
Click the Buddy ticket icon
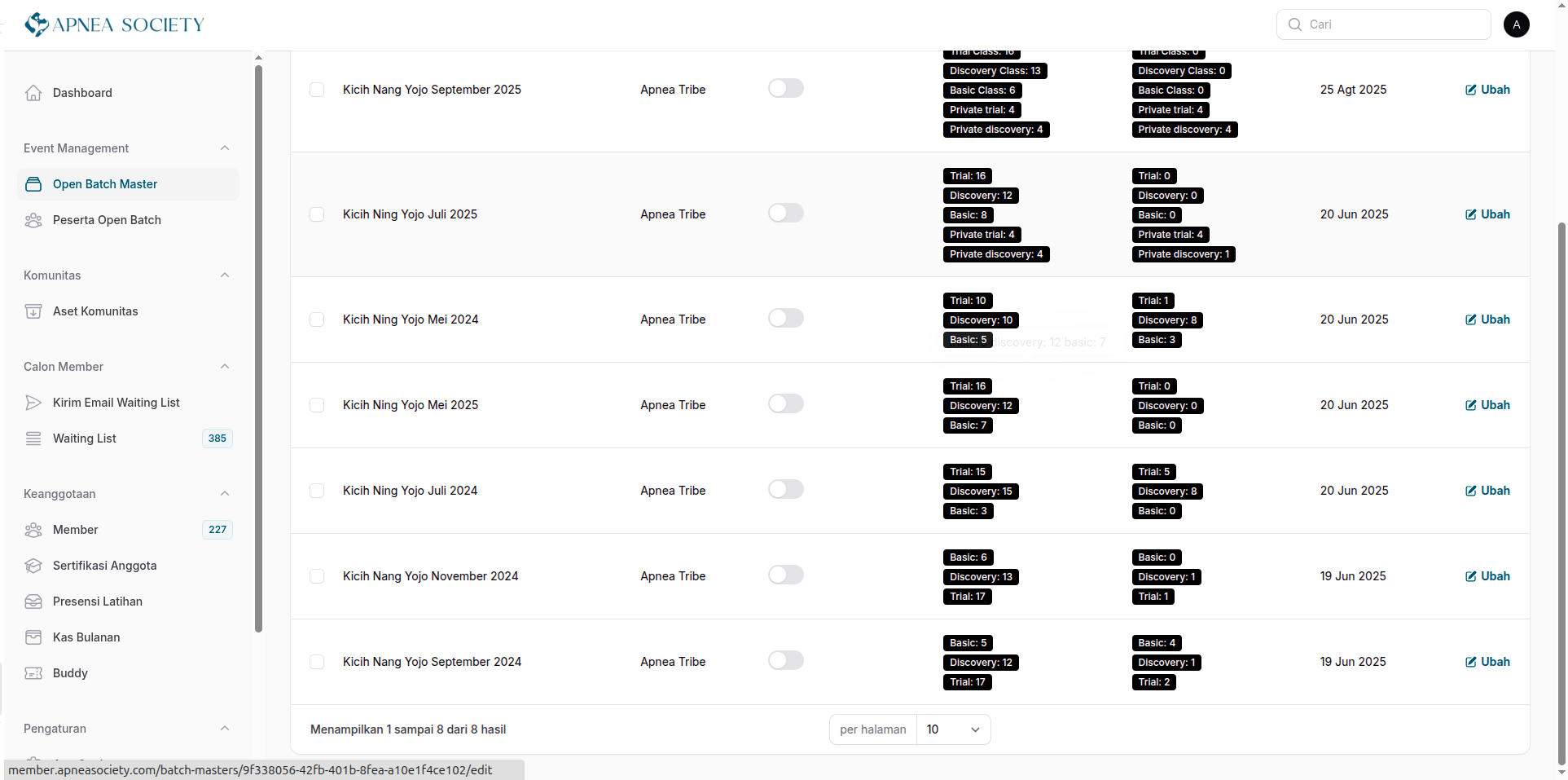(33, 673)
